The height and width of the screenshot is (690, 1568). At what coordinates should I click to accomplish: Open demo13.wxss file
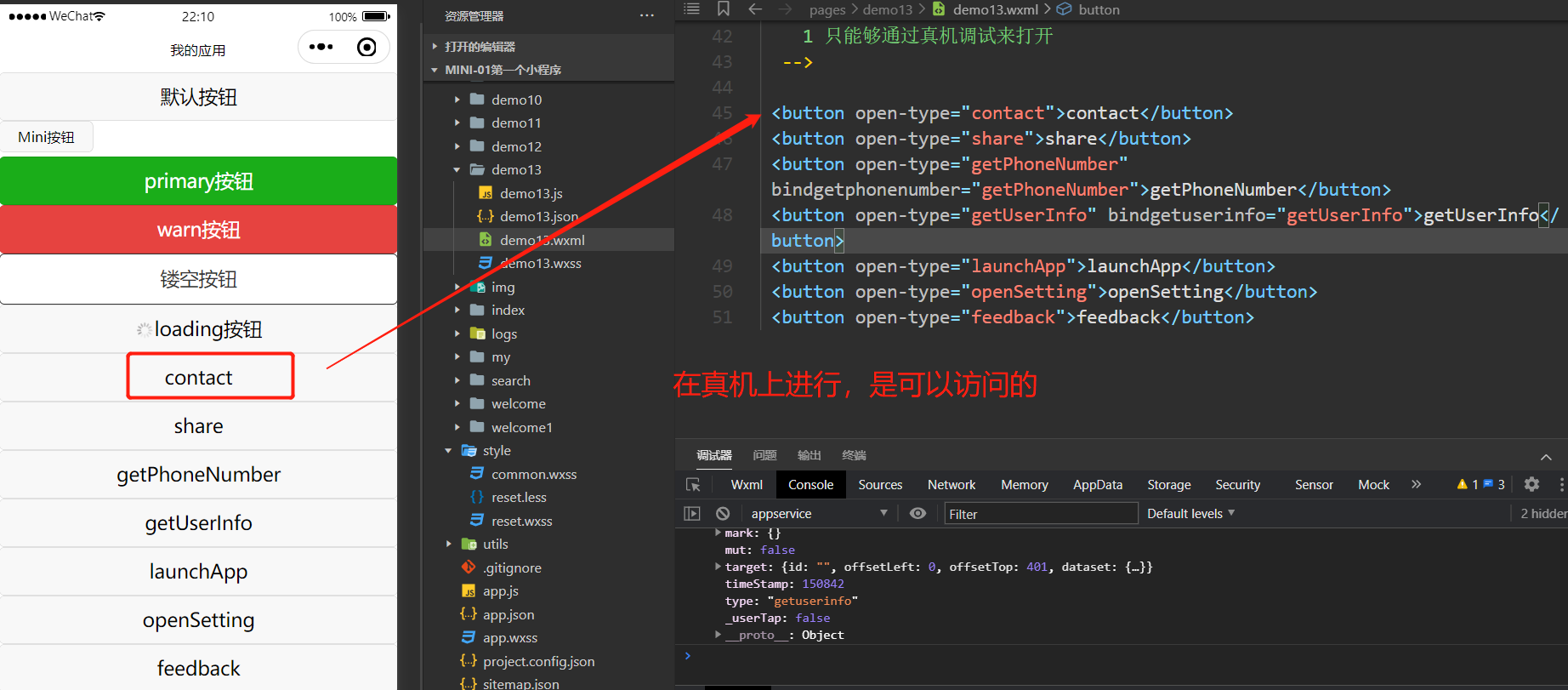(x=540, y=263)
